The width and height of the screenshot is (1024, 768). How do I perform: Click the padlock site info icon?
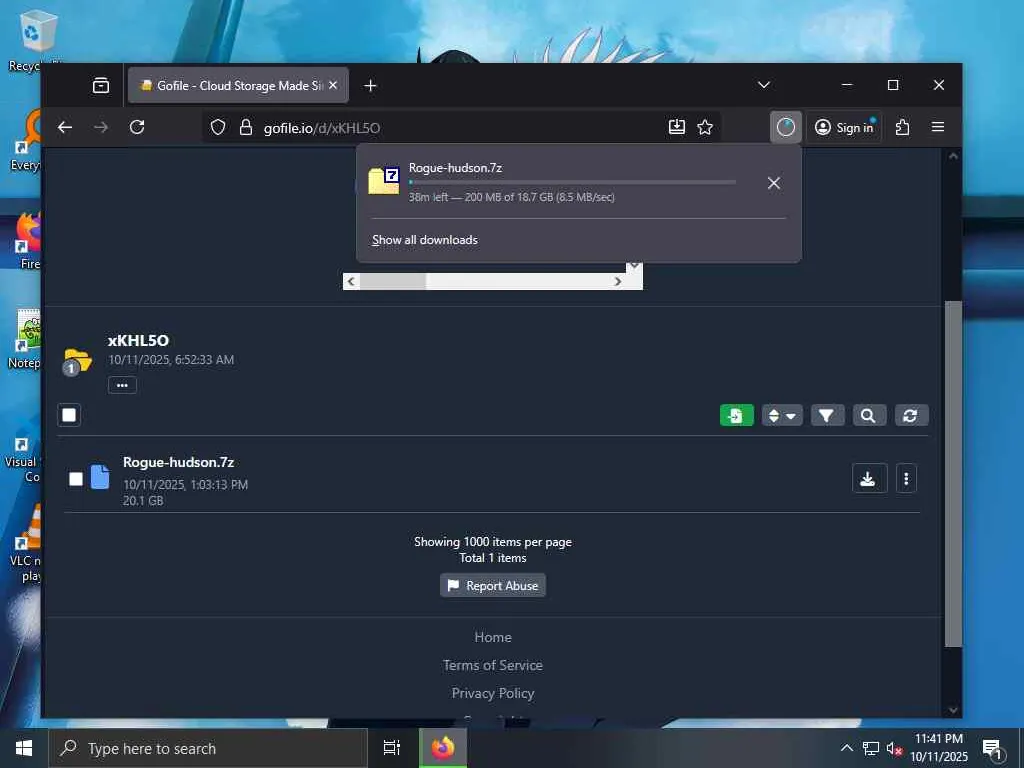click(246, 127)
